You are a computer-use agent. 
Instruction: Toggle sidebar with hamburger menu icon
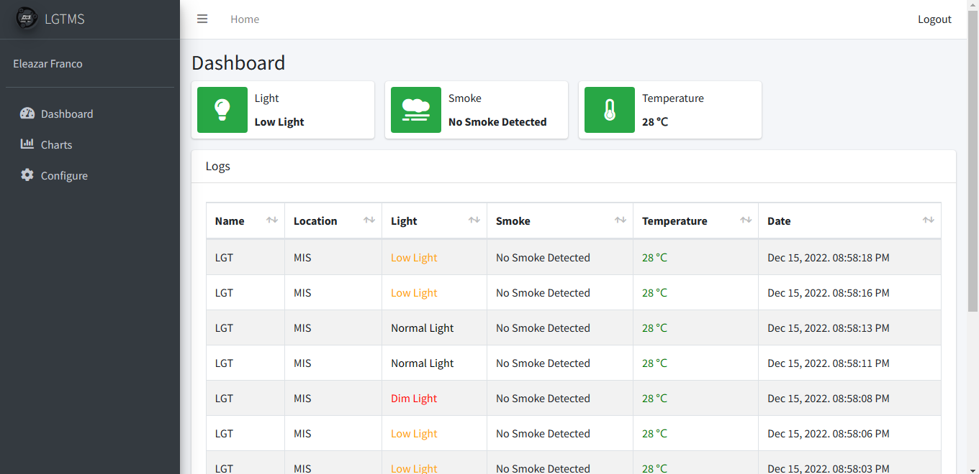point(202,19)
